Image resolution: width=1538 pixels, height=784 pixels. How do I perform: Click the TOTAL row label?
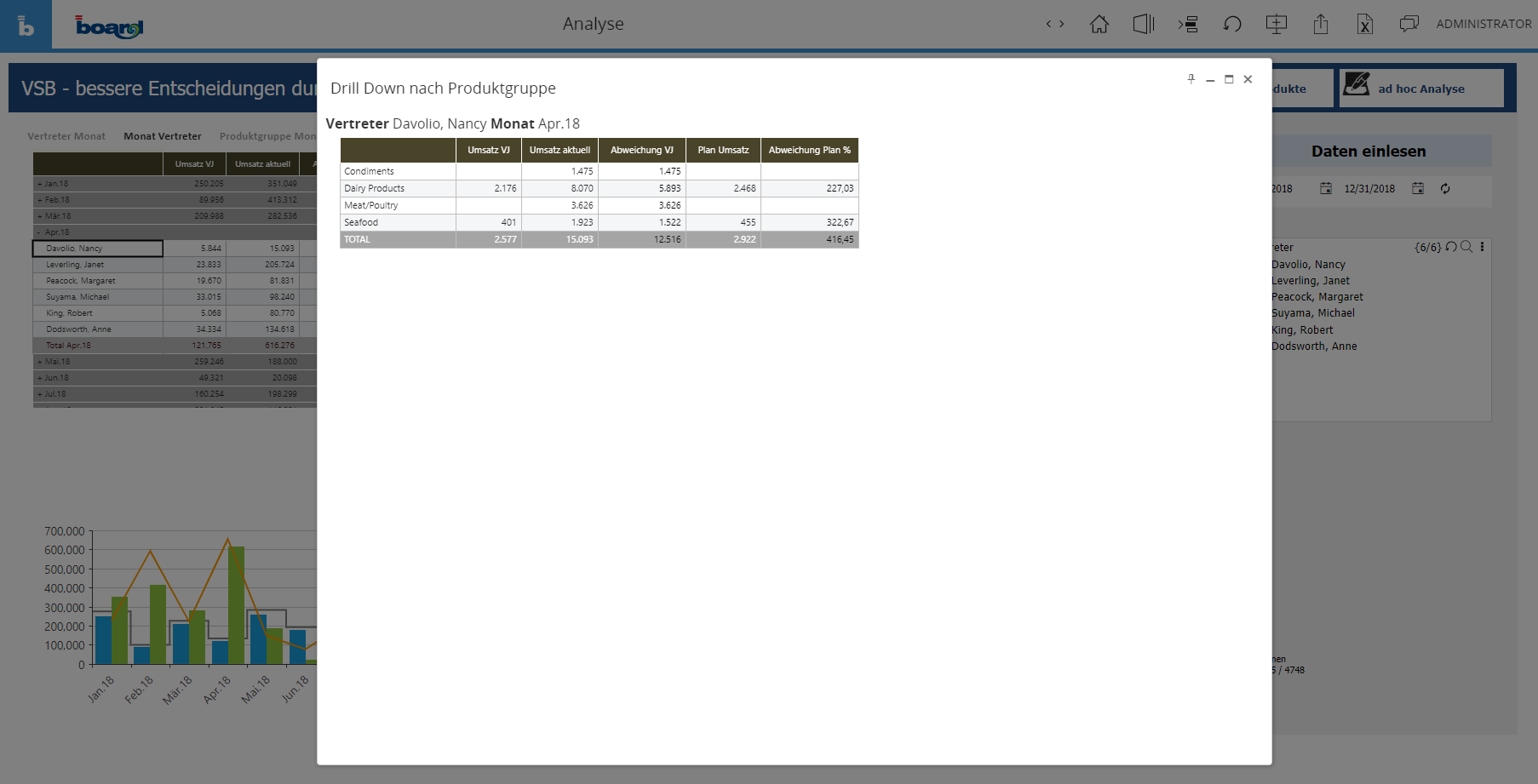(358, 239)
